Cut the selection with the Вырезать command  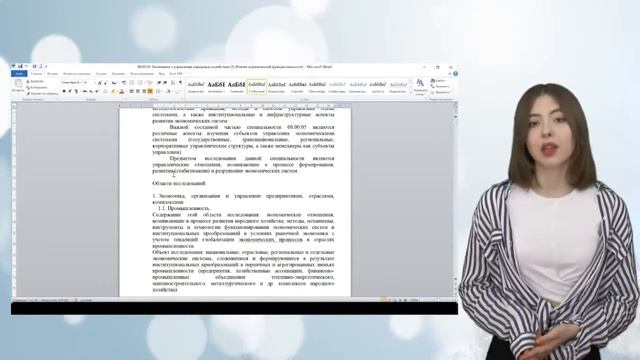[36, 82]
